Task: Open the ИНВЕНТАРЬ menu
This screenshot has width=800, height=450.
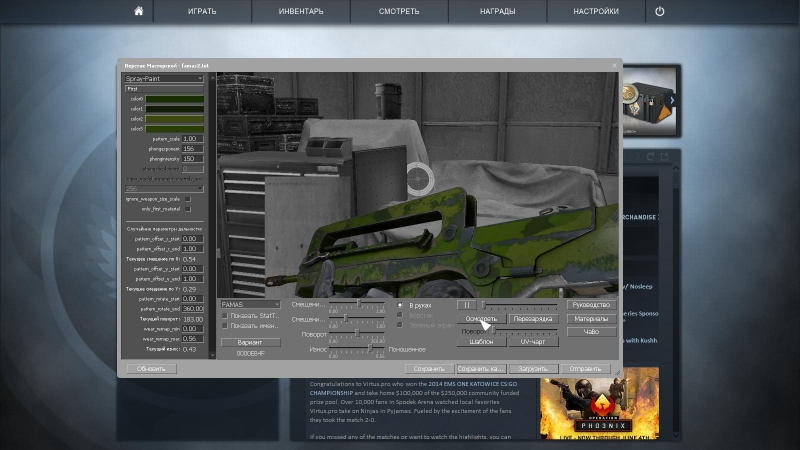Action: 301,11
